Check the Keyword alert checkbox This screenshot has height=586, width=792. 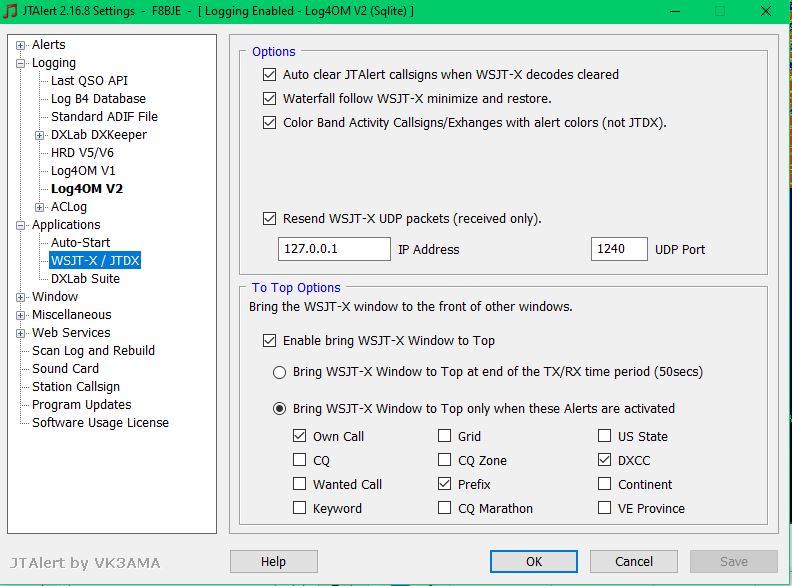(x=300, y=507)
